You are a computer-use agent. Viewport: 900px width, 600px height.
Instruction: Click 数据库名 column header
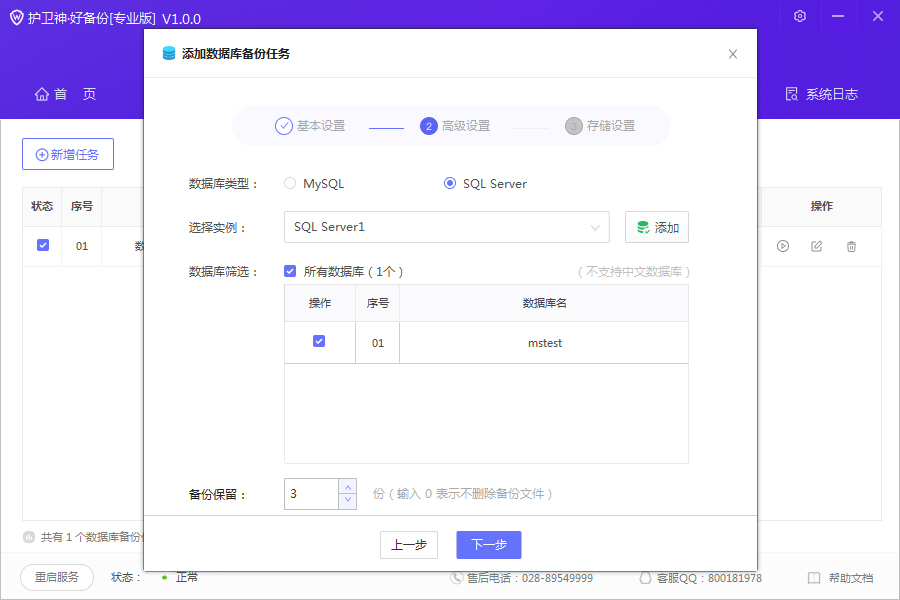pos(544,303)
